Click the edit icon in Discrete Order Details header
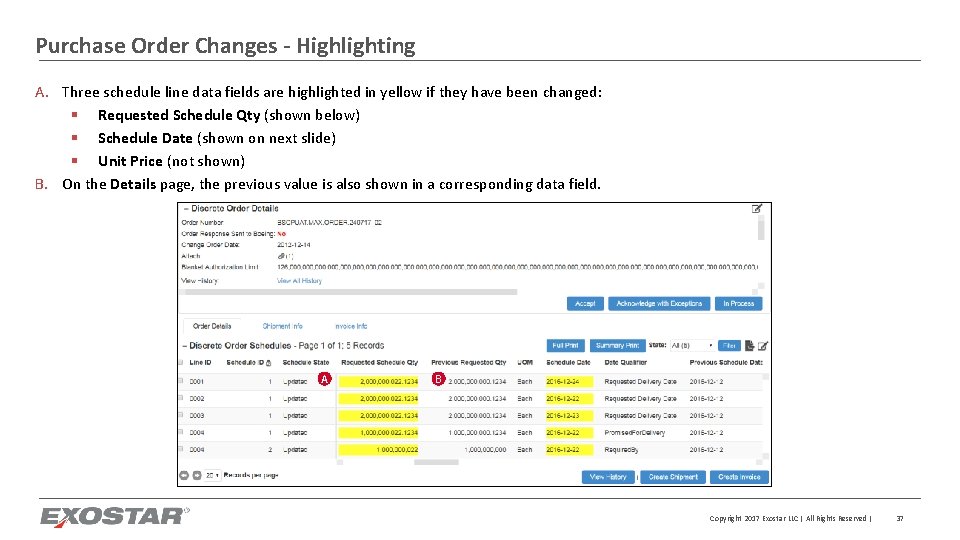This screenshot has width=960, height=540. (x=757, y=209)
